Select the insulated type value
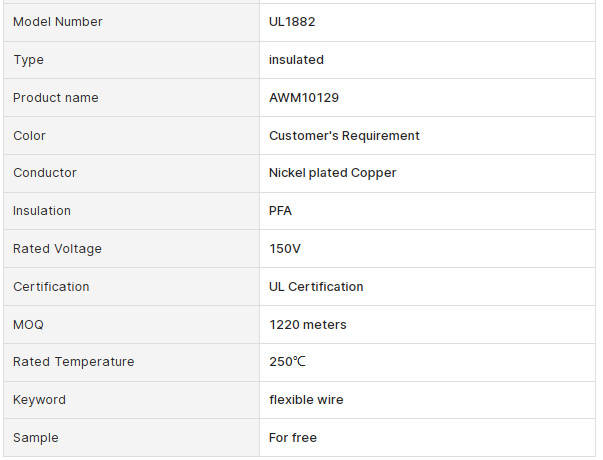 pyautogui.click(x=296, y=60)
